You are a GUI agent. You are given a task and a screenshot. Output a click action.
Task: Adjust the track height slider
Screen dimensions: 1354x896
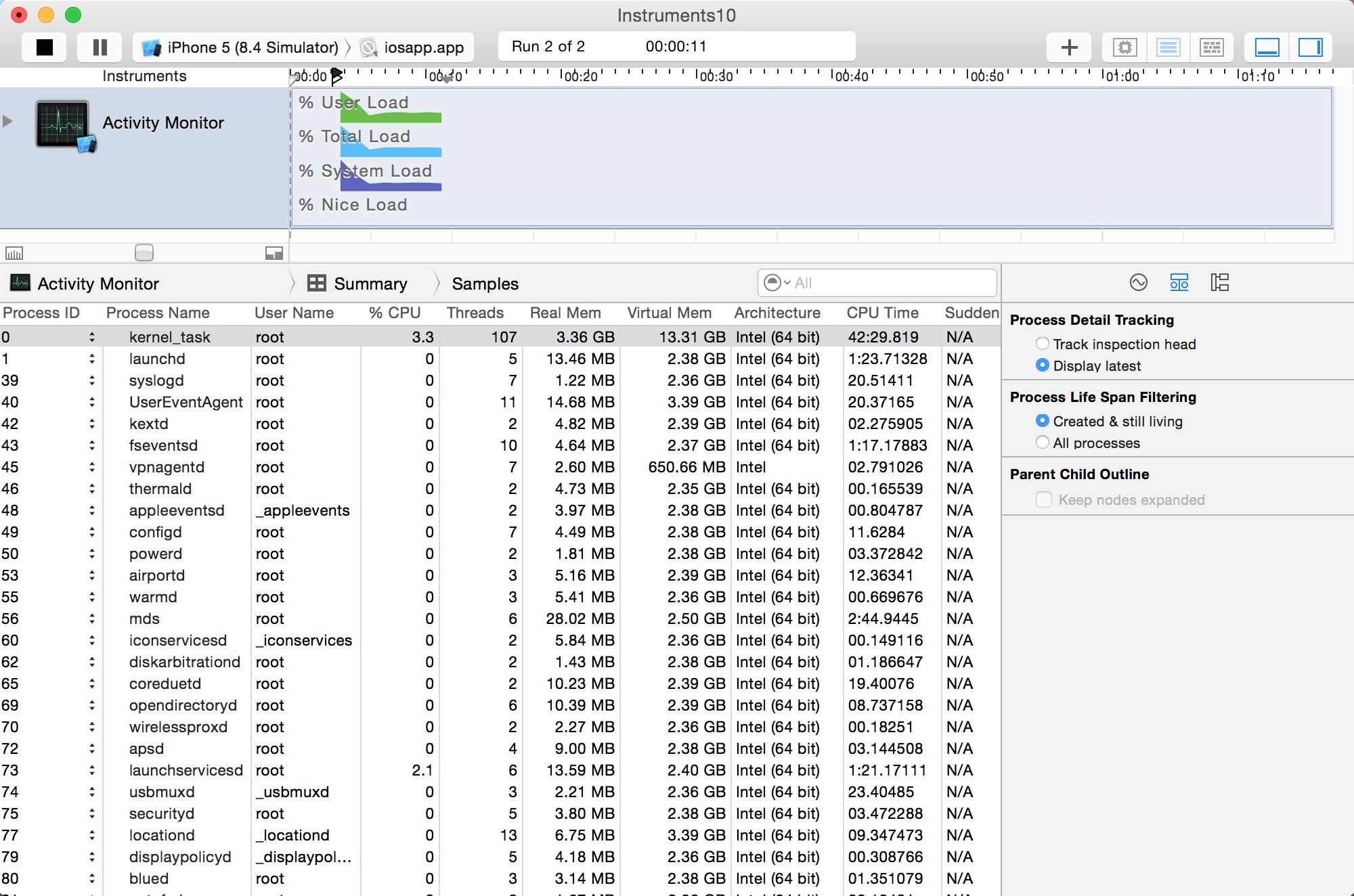pos(144,252)
